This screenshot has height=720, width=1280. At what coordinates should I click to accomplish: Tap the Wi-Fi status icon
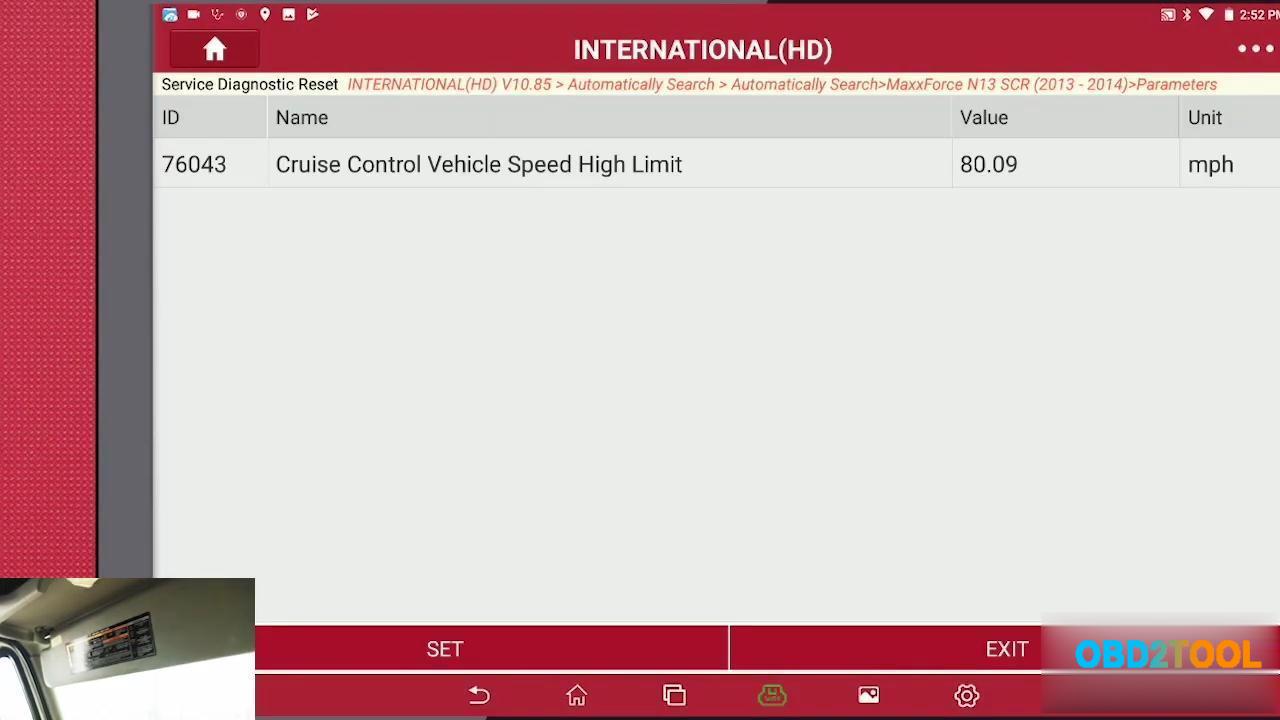(1206, 14)
